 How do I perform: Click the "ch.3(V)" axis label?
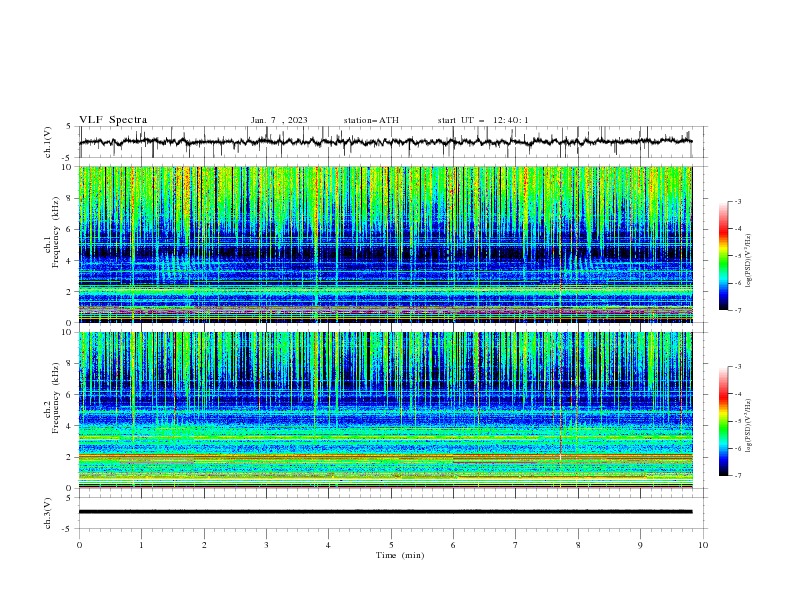tap(48, 513)
